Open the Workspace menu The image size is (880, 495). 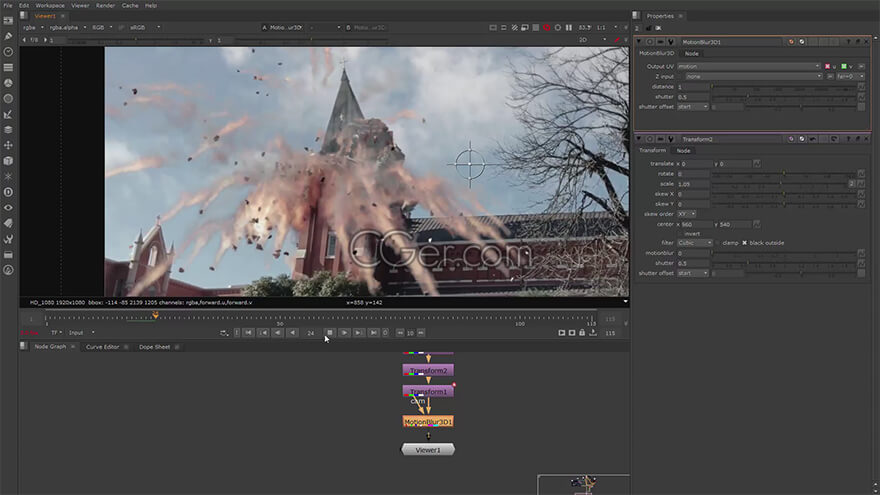pos(50,6)
